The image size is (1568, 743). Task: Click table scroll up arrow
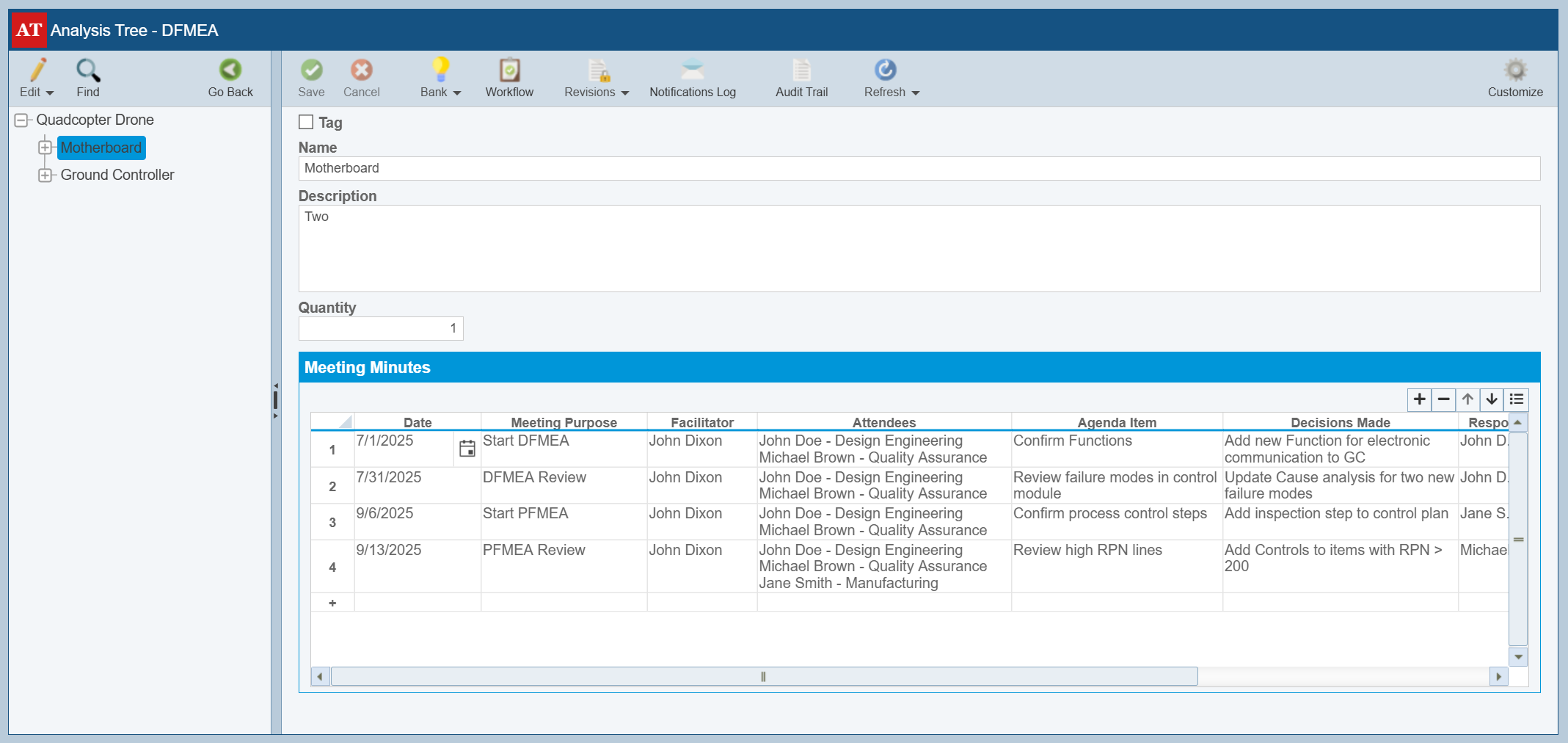1518,422
